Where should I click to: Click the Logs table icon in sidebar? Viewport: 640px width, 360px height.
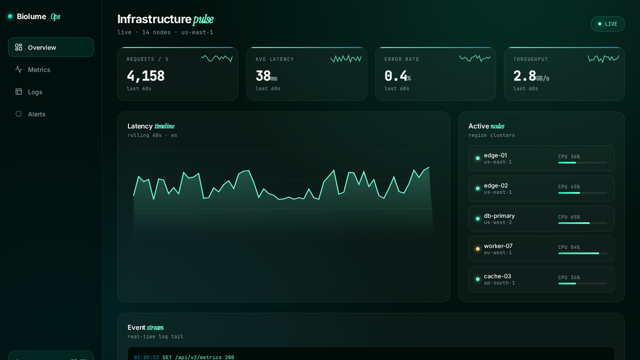18,91
